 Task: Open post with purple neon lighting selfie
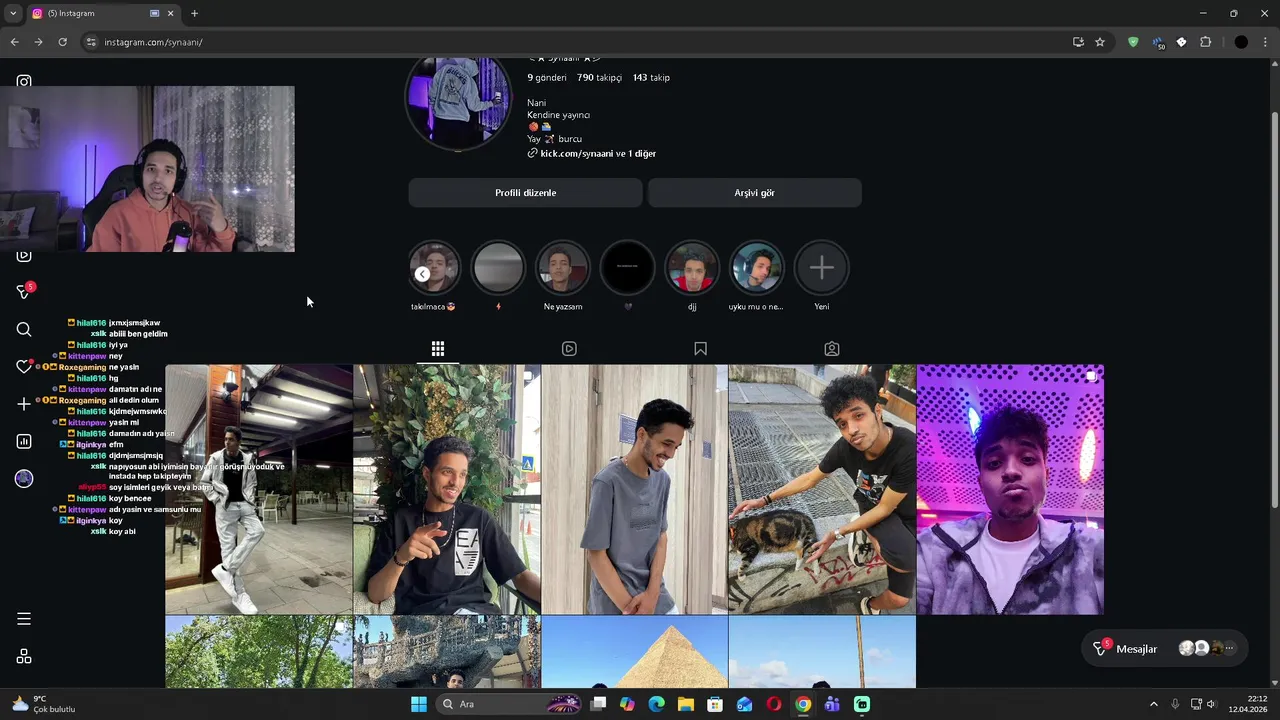[1010, 490]
